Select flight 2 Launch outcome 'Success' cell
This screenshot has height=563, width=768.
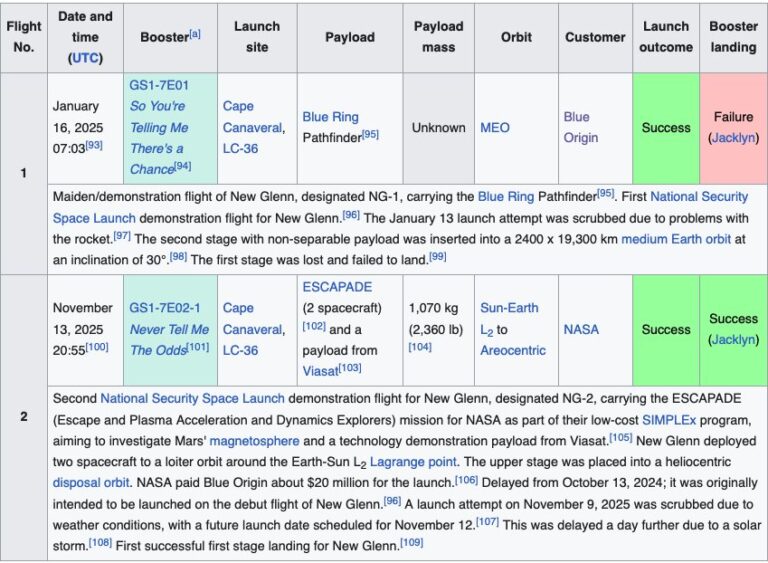[x=666, y=330]
